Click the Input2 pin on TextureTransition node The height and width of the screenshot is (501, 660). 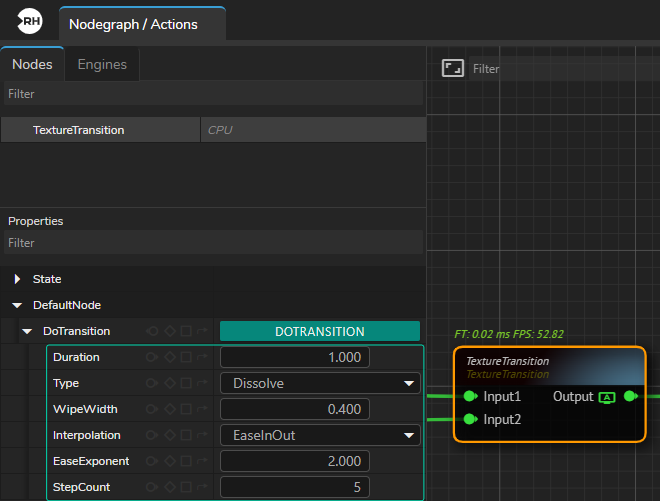click(x=470, y=419)
